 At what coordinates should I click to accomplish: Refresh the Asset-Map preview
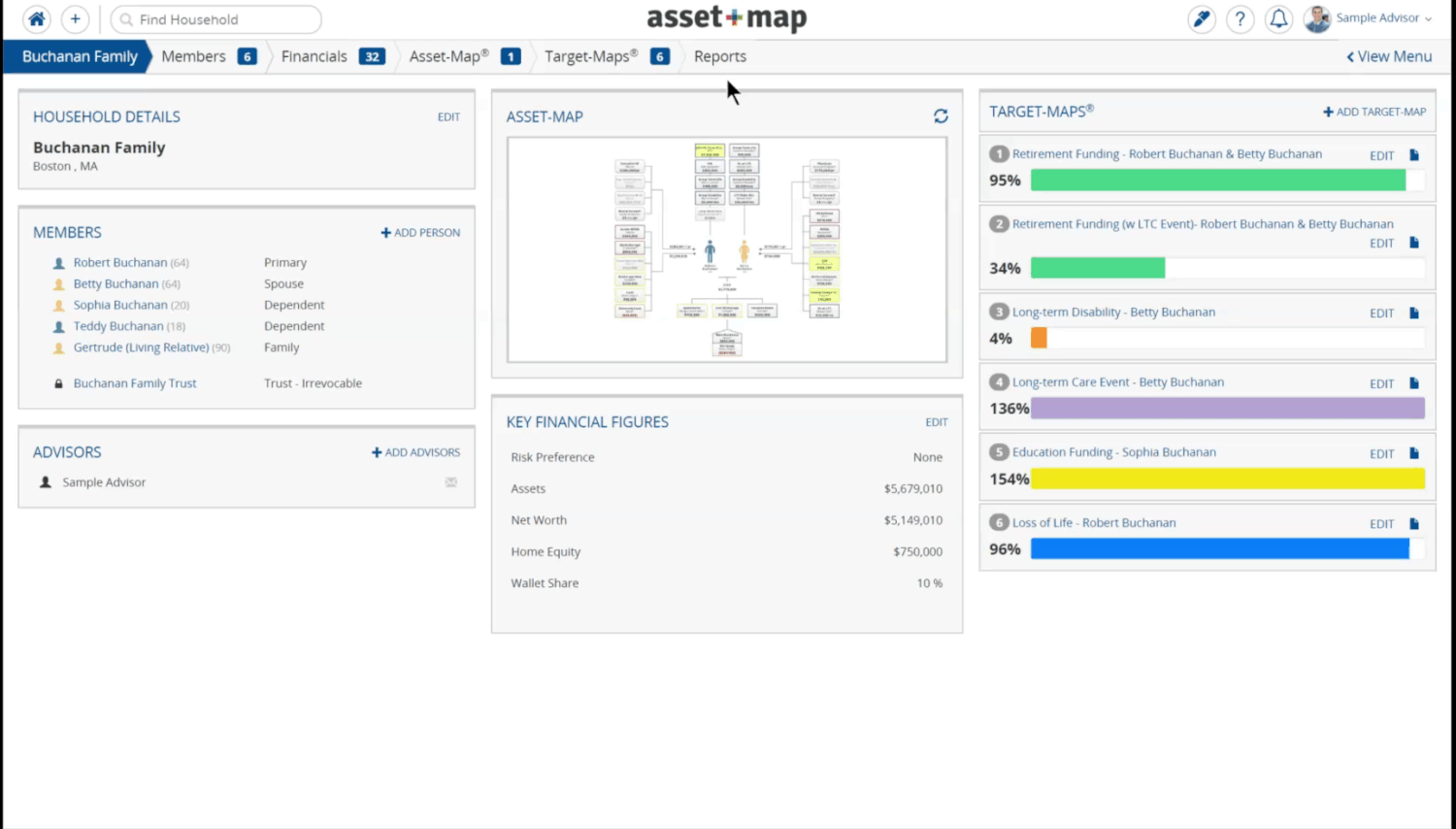[x=941, y=116]
